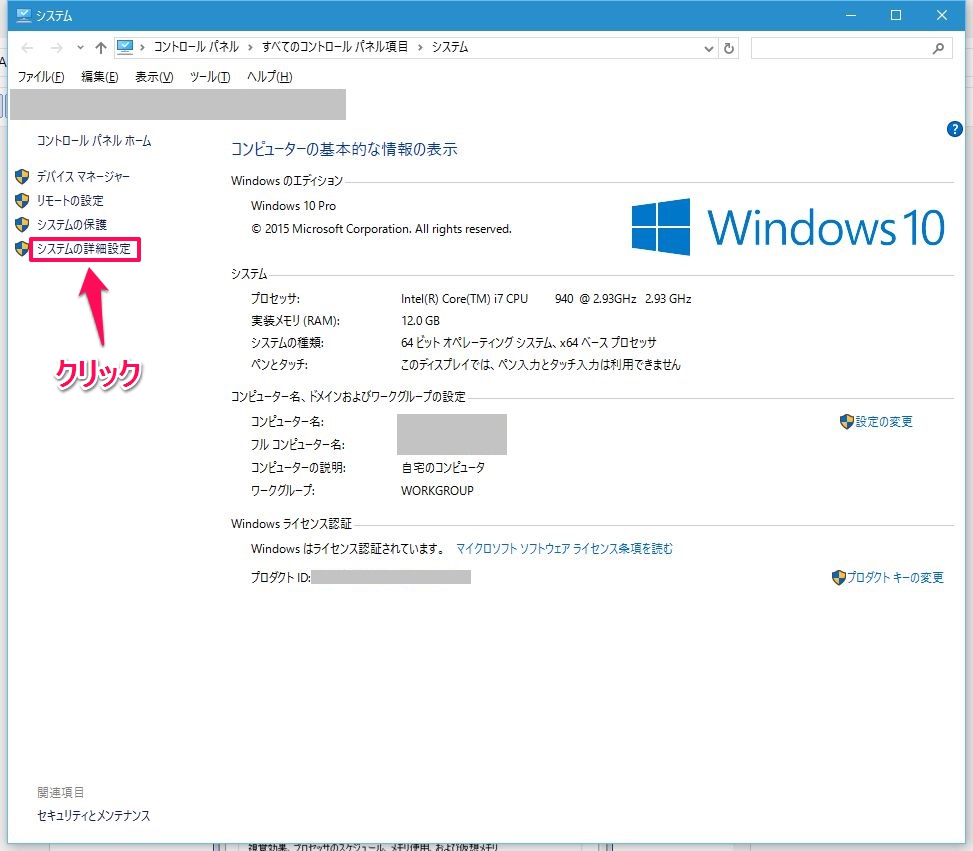This screenshot has width=973, height=851.
Task: Click the shield icon beside システムの保護
Action: (x=22, y=224)
